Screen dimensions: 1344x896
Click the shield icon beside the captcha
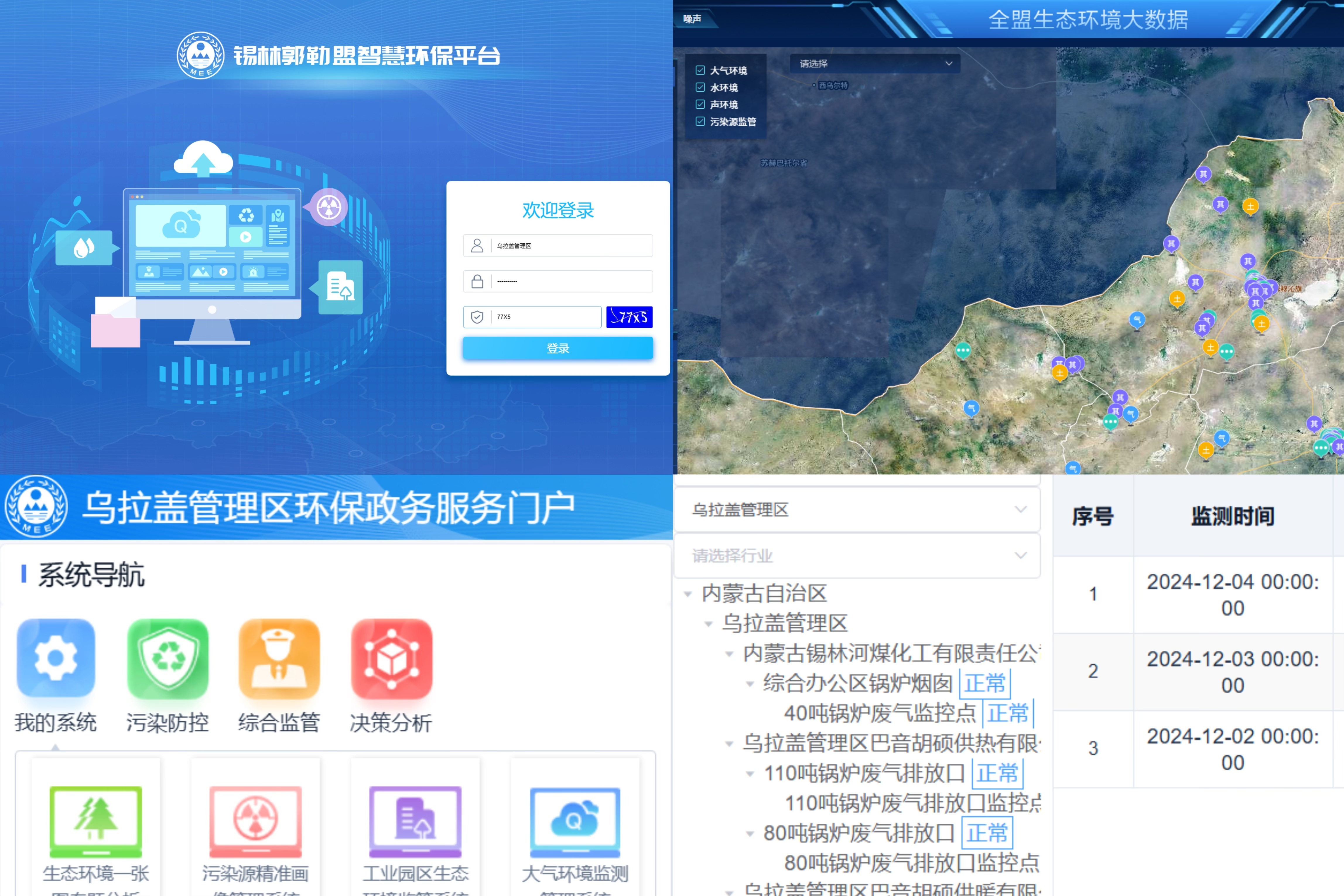[x=477, y=317]
